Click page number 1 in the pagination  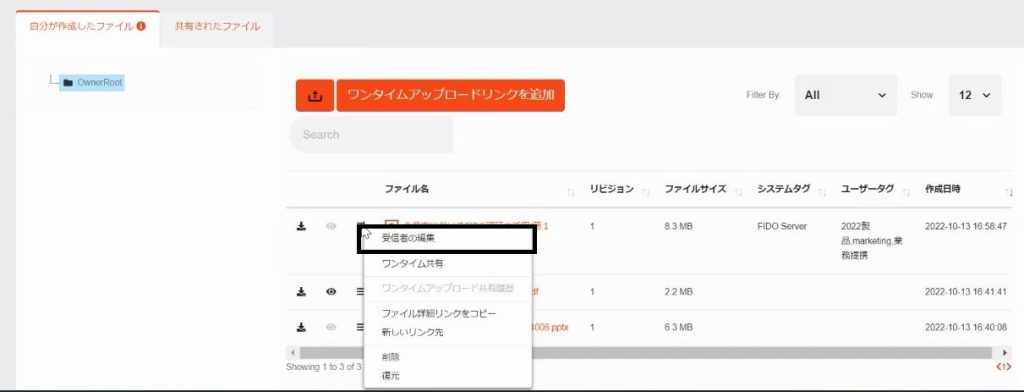tap(1004, 367)
